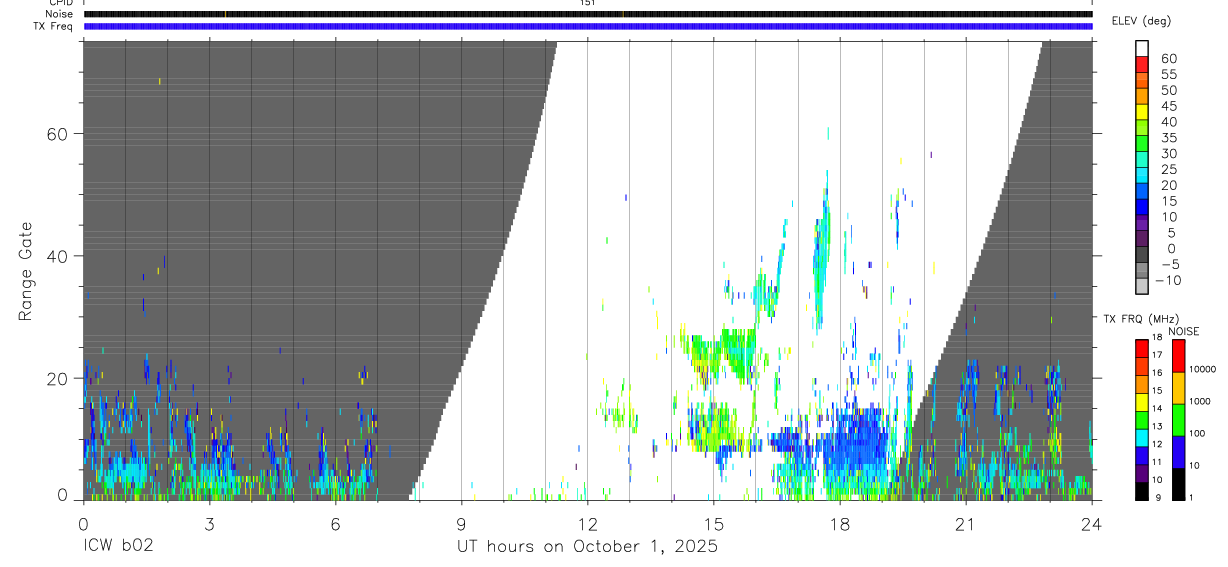The height and width of the screenshot is (567, 1228).
Task: Click the light gray bottom segment of ELEV colorbar
Action: (x=1142, y=286)
